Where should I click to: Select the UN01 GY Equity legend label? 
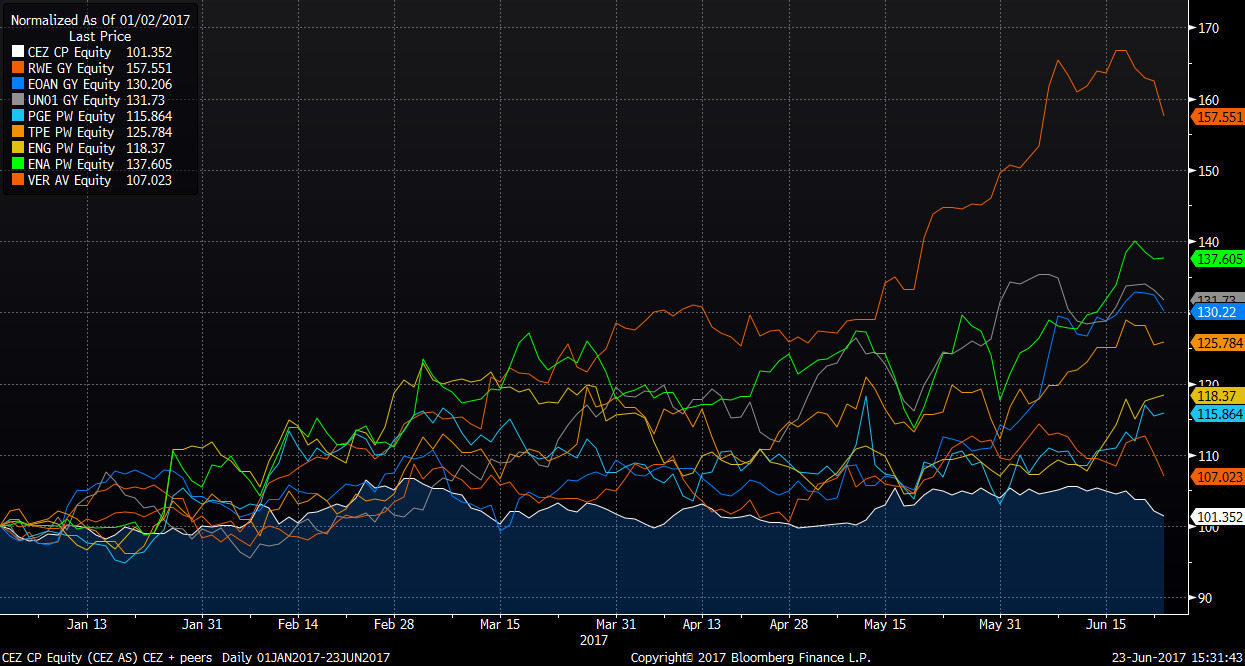coord(73,100)
